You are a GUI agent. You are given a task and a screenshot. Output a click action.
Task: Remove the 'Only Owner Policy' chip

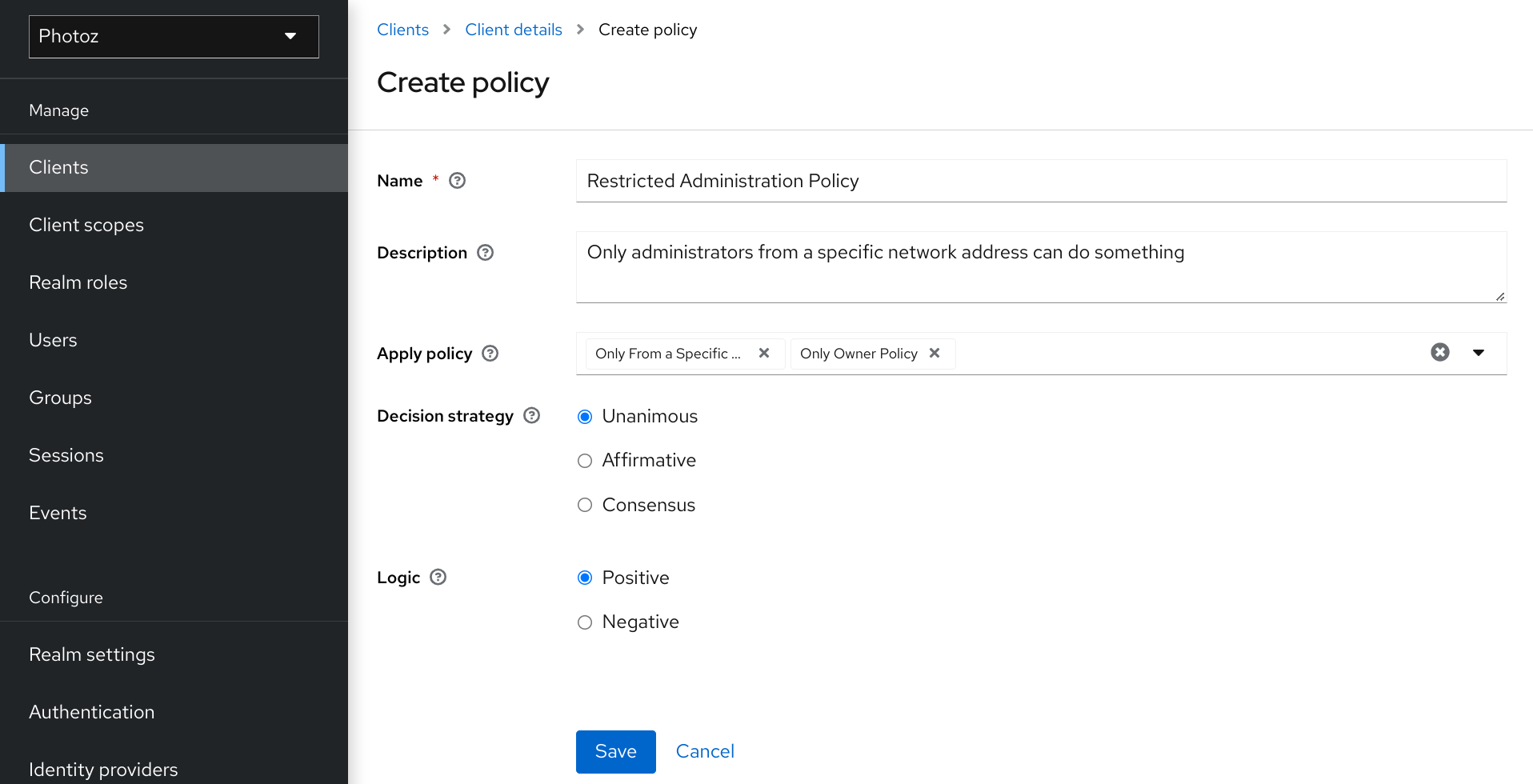click(935, 353)
